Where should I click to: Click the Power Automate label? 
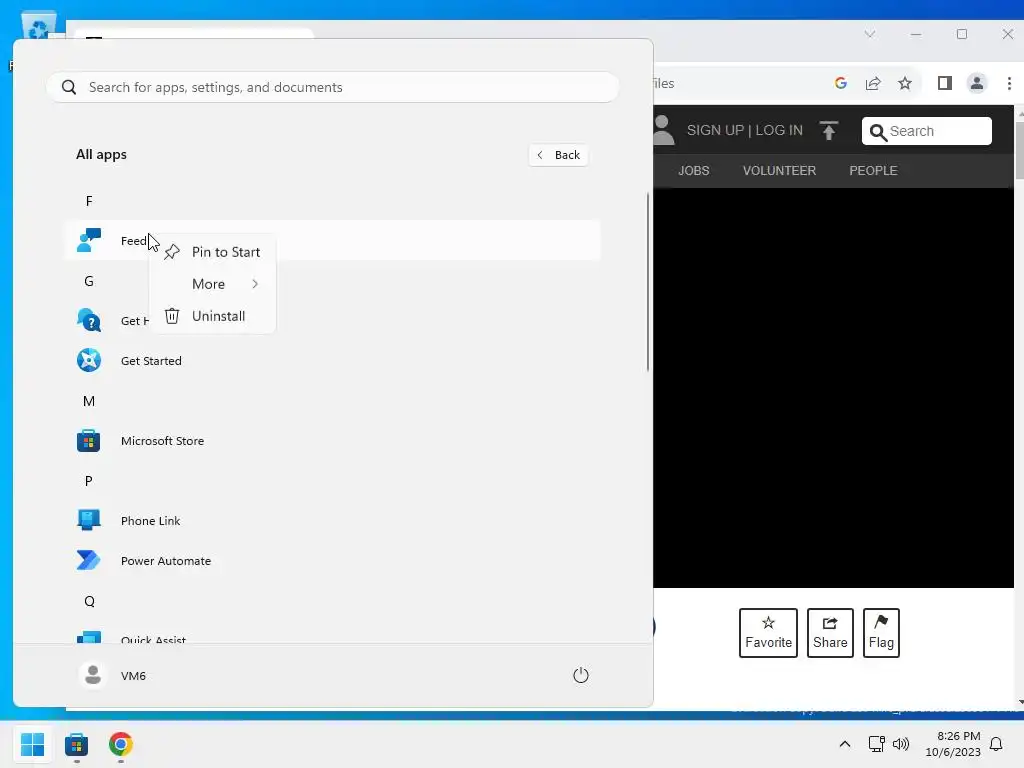click(166, 561)
